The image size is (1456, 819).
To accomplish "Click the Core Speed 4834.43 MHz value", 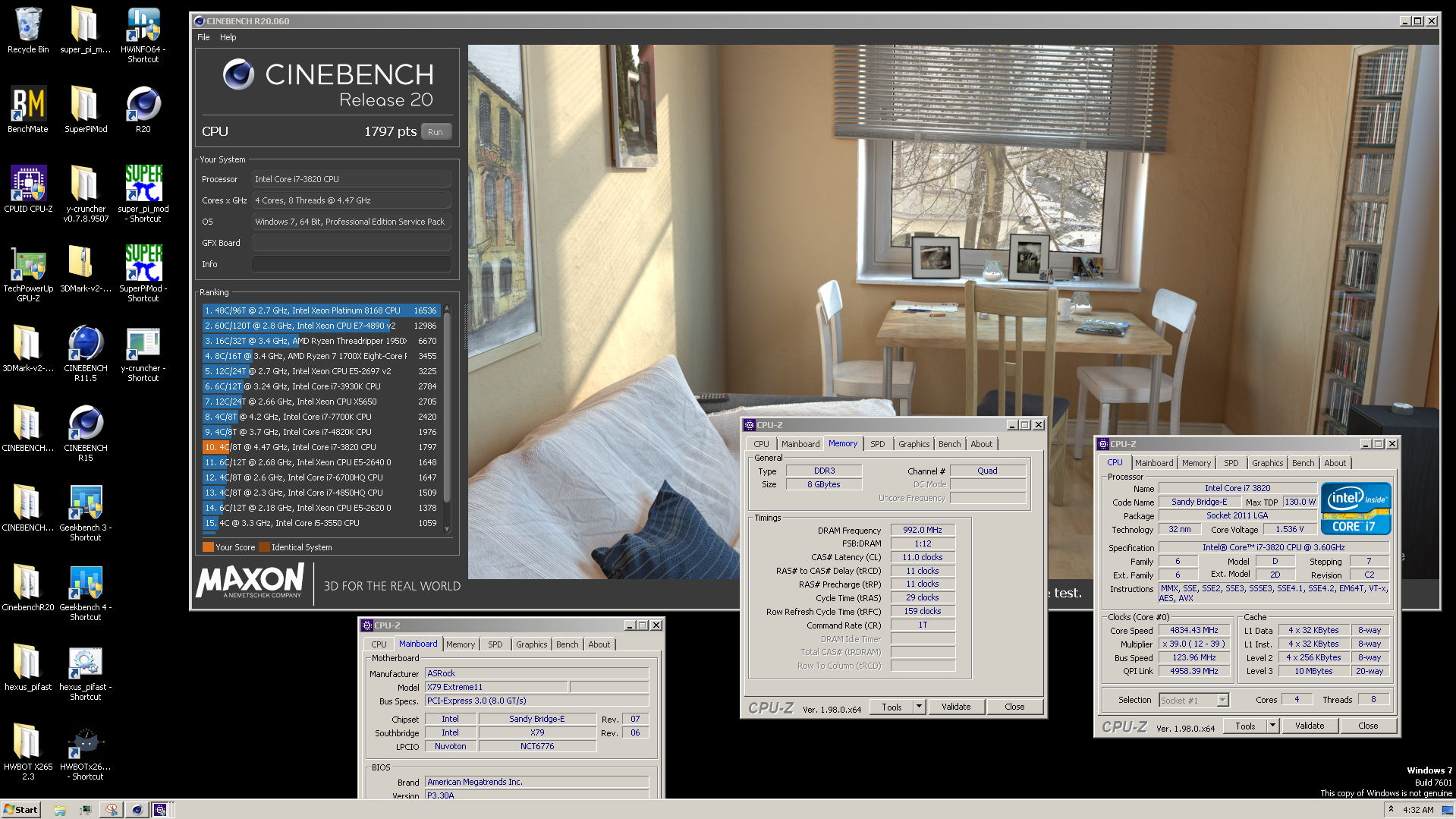I will coord(1193,630).
